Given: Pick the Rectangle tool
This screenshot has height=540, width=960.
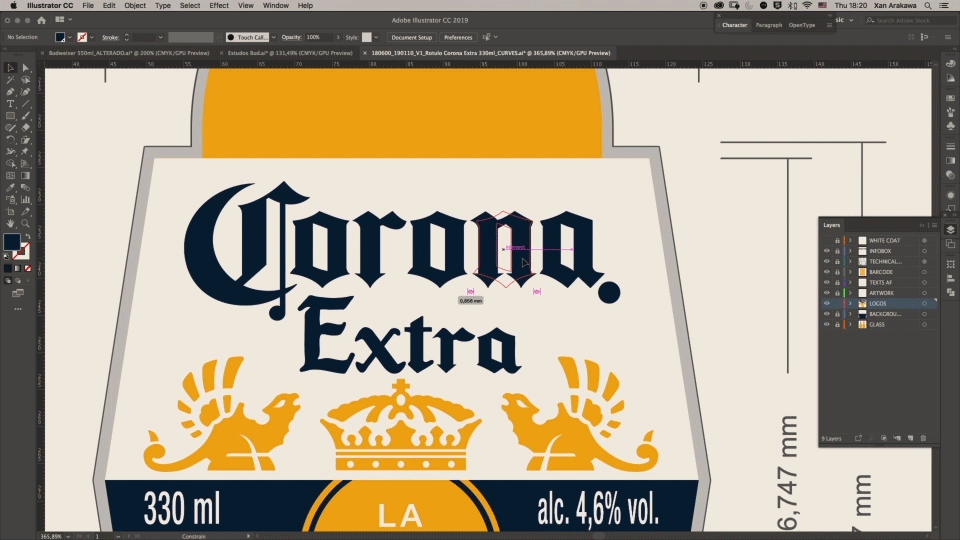Looking at the screenshot, I should pos(10,116).
